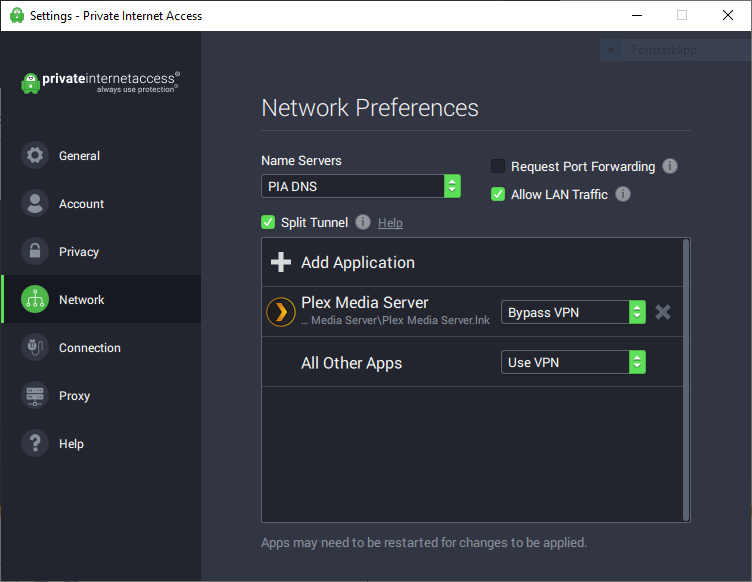Click info icon next to Allow LAN Traffic
Image resolution: width=752 pixels, height=582 pixels.
623,194
